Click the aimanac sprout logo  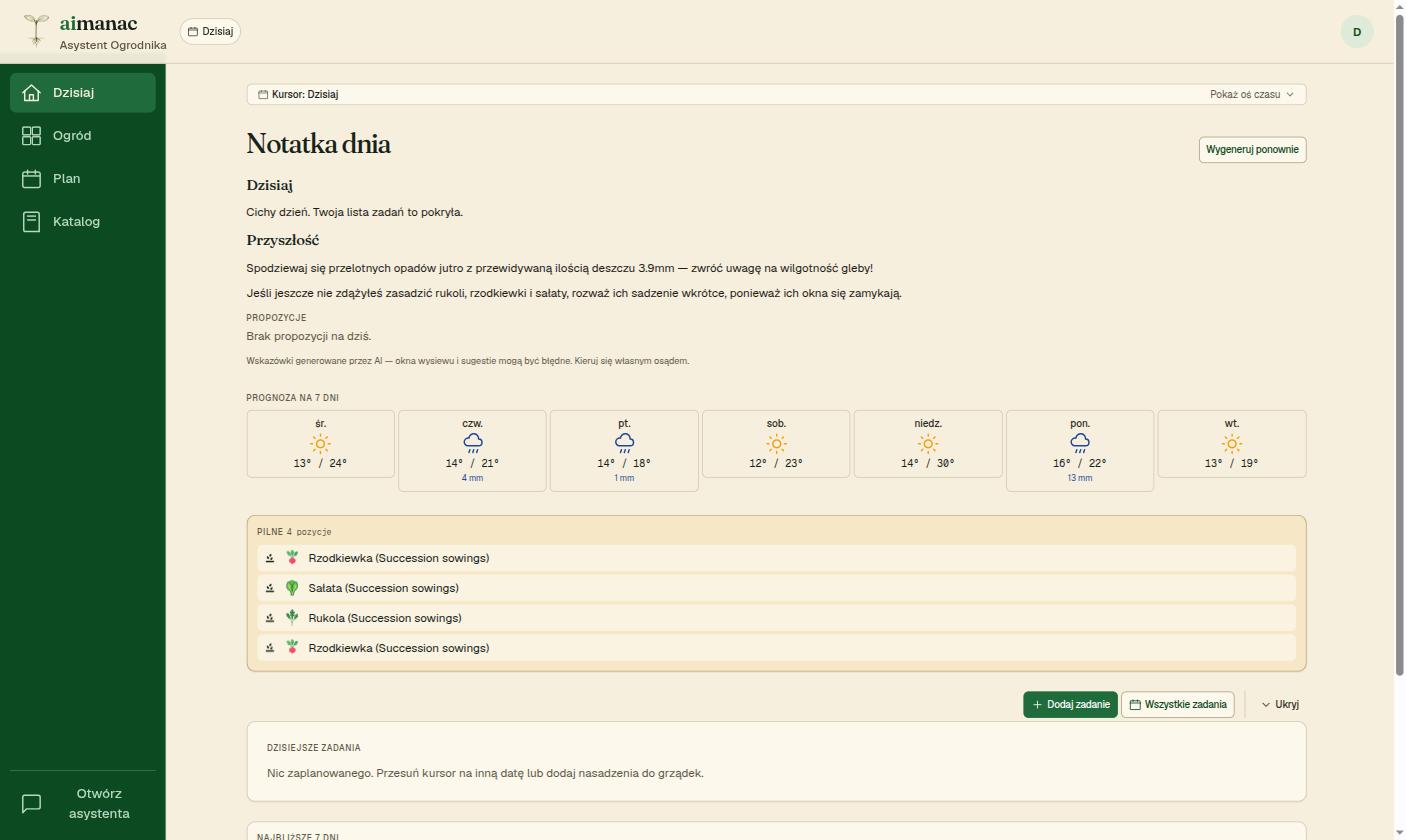36,30
